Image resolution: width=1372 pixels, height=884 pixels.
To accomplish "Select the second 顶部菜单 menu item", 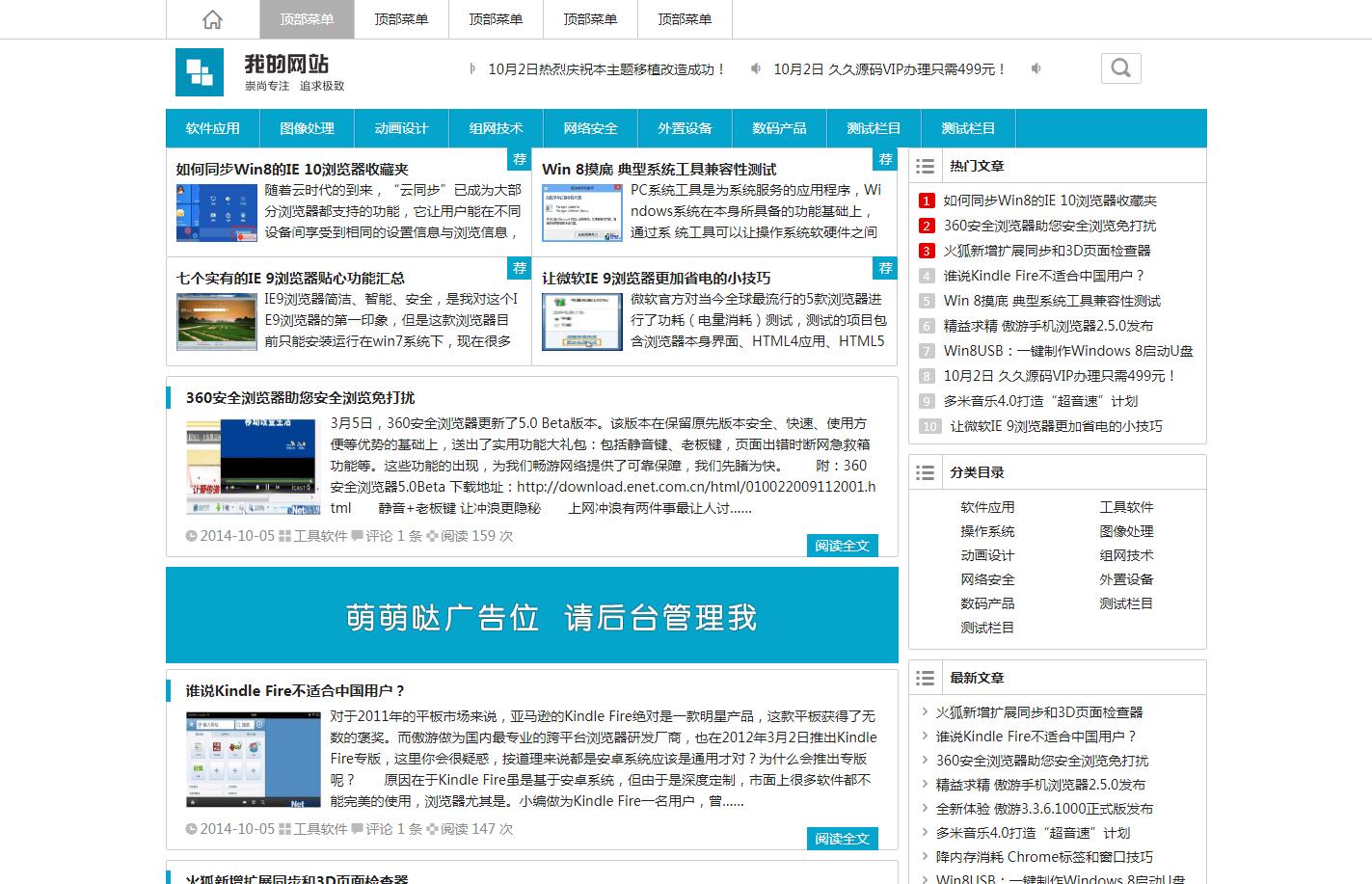I will click(x=401, y=19).
